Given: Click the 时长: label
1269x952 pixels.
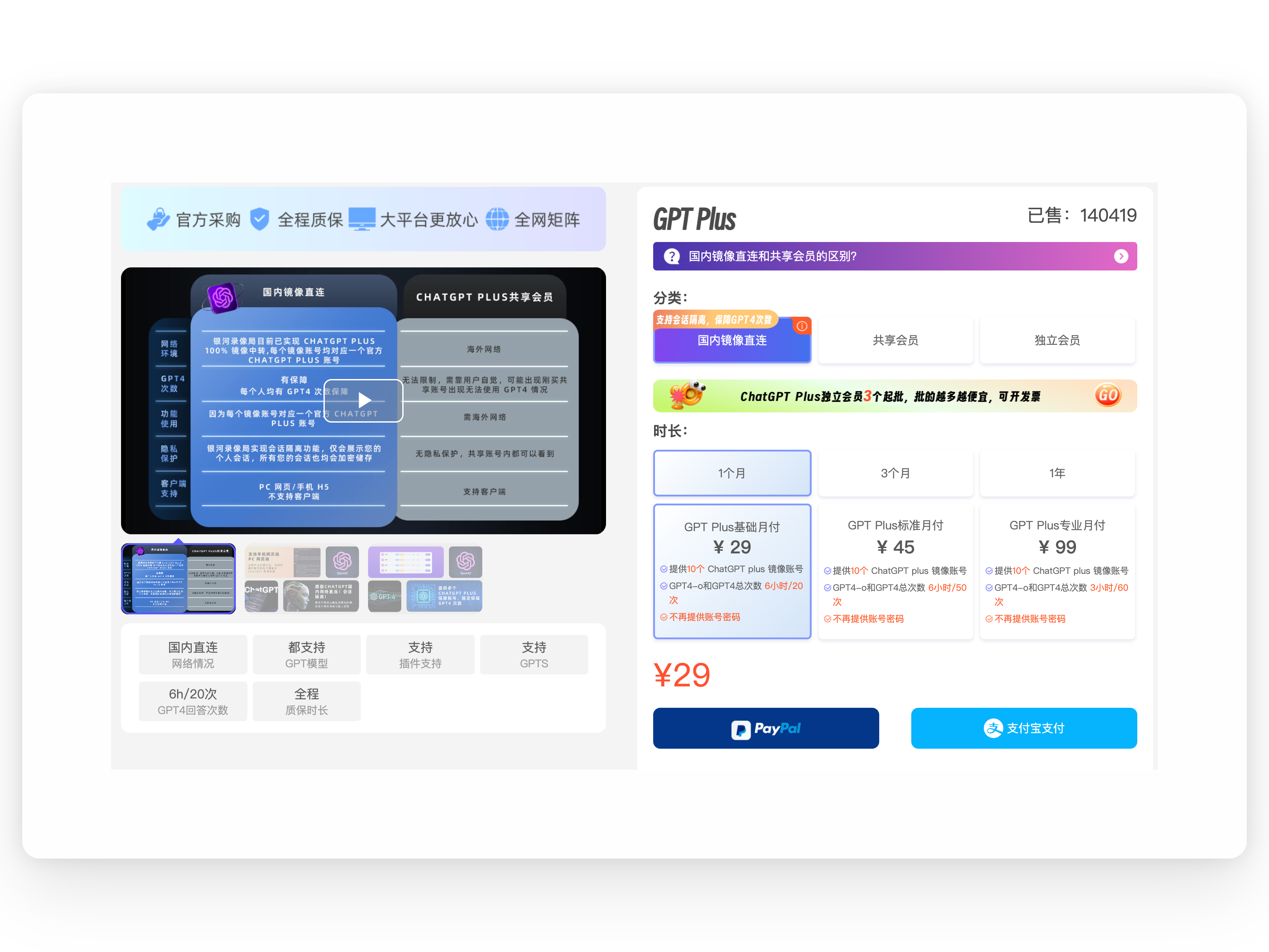Looking at the screenshot, I should [671, 431].
